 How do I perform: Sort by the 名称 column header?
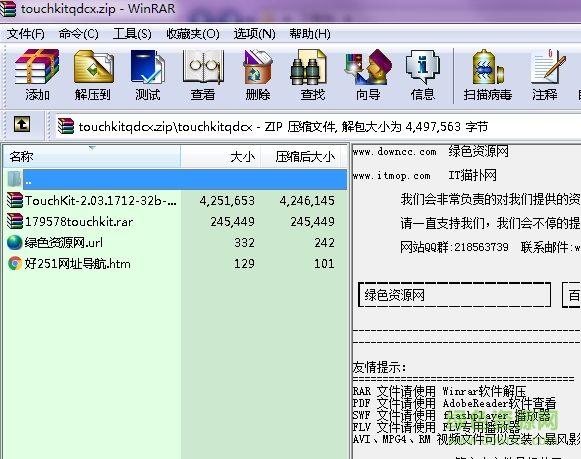pos(92,156)
